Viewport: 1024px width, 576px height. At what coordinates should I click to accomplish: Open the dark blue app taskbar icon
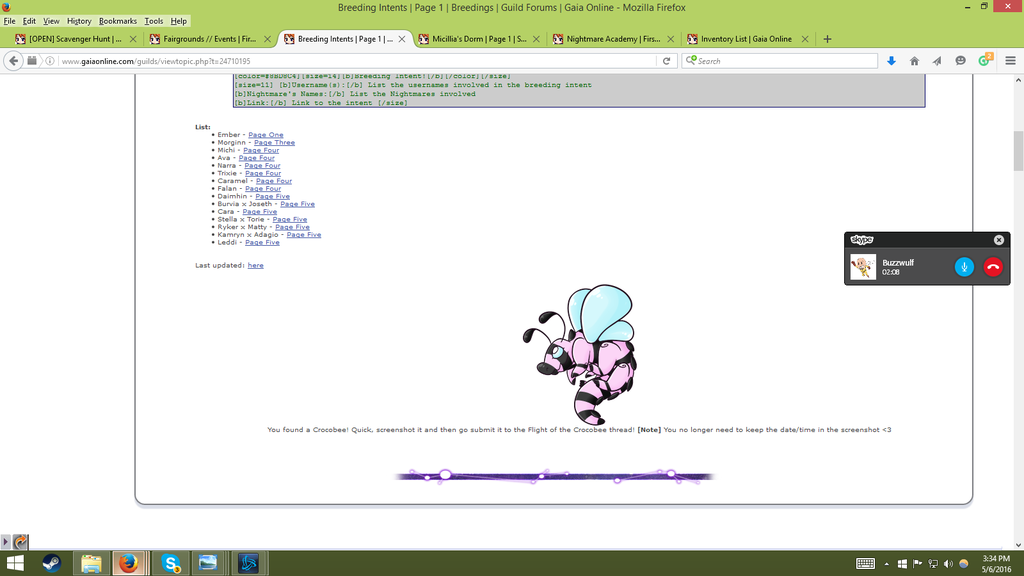click(x=248, y=563)
